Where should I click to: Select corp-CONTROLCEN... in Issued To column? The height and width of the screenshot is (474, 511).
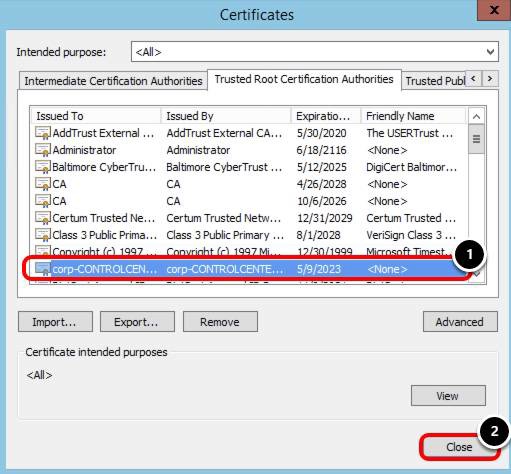tap(104, 269)
